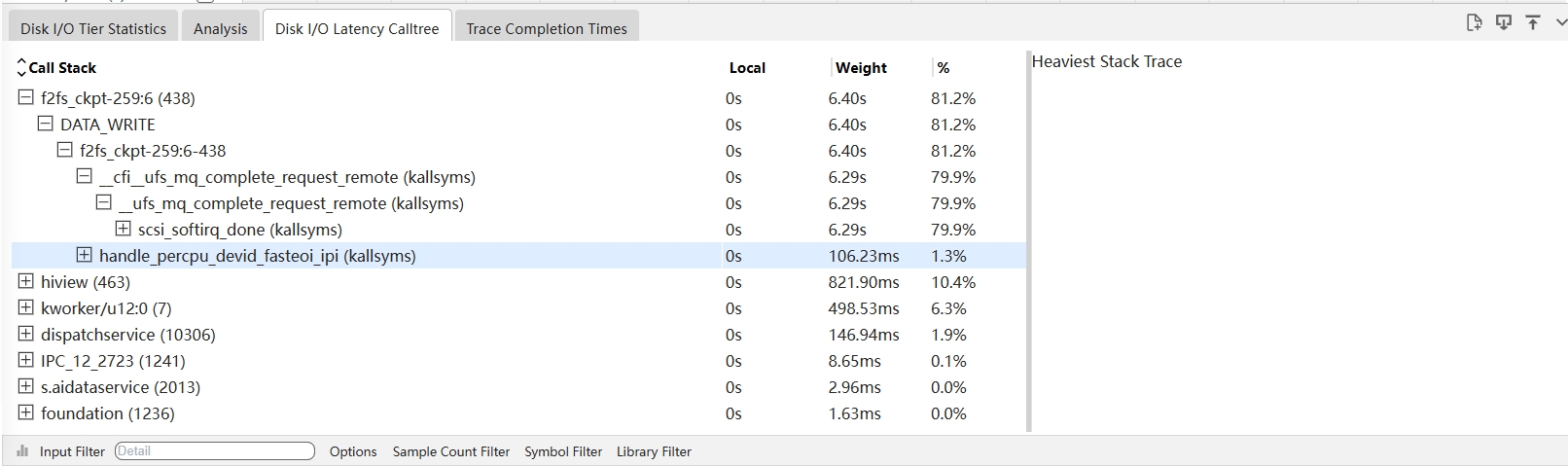The width and height of the screenshot is (1568, 466).
Task: Open the Sample Count Filter
Action: pos(450,451)
